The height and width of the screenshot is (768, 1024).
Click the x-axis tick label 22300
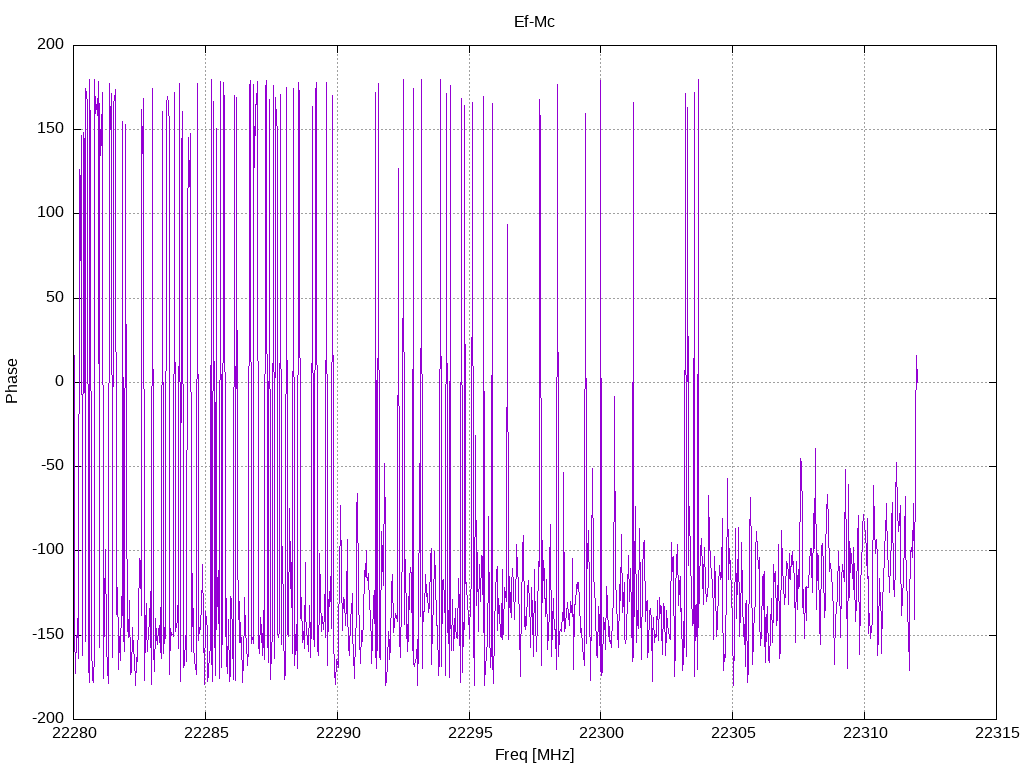coord(601,733)
